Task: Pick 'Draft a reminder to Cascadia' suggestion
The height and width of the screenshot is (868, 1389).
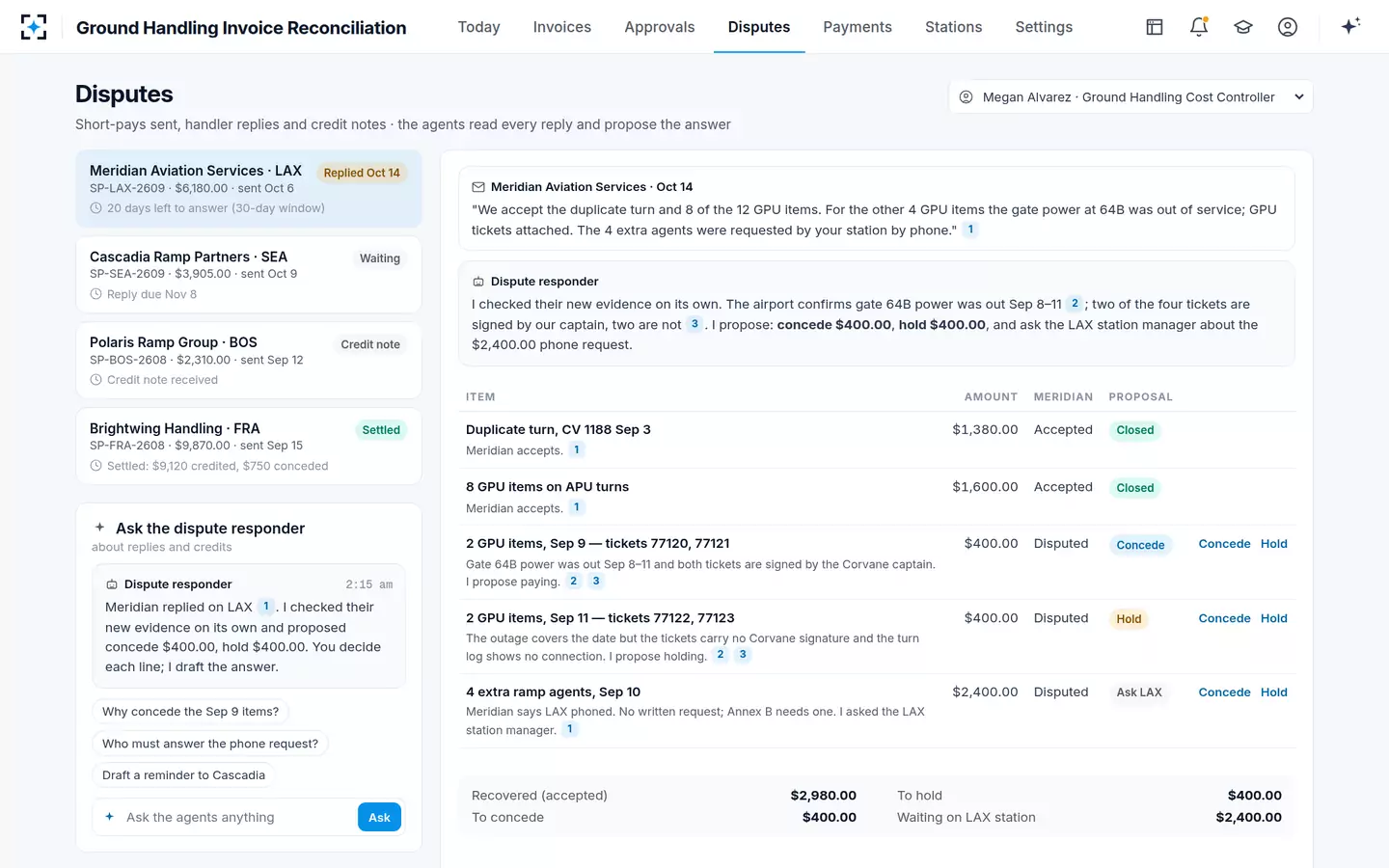Action: click(183, 775)
